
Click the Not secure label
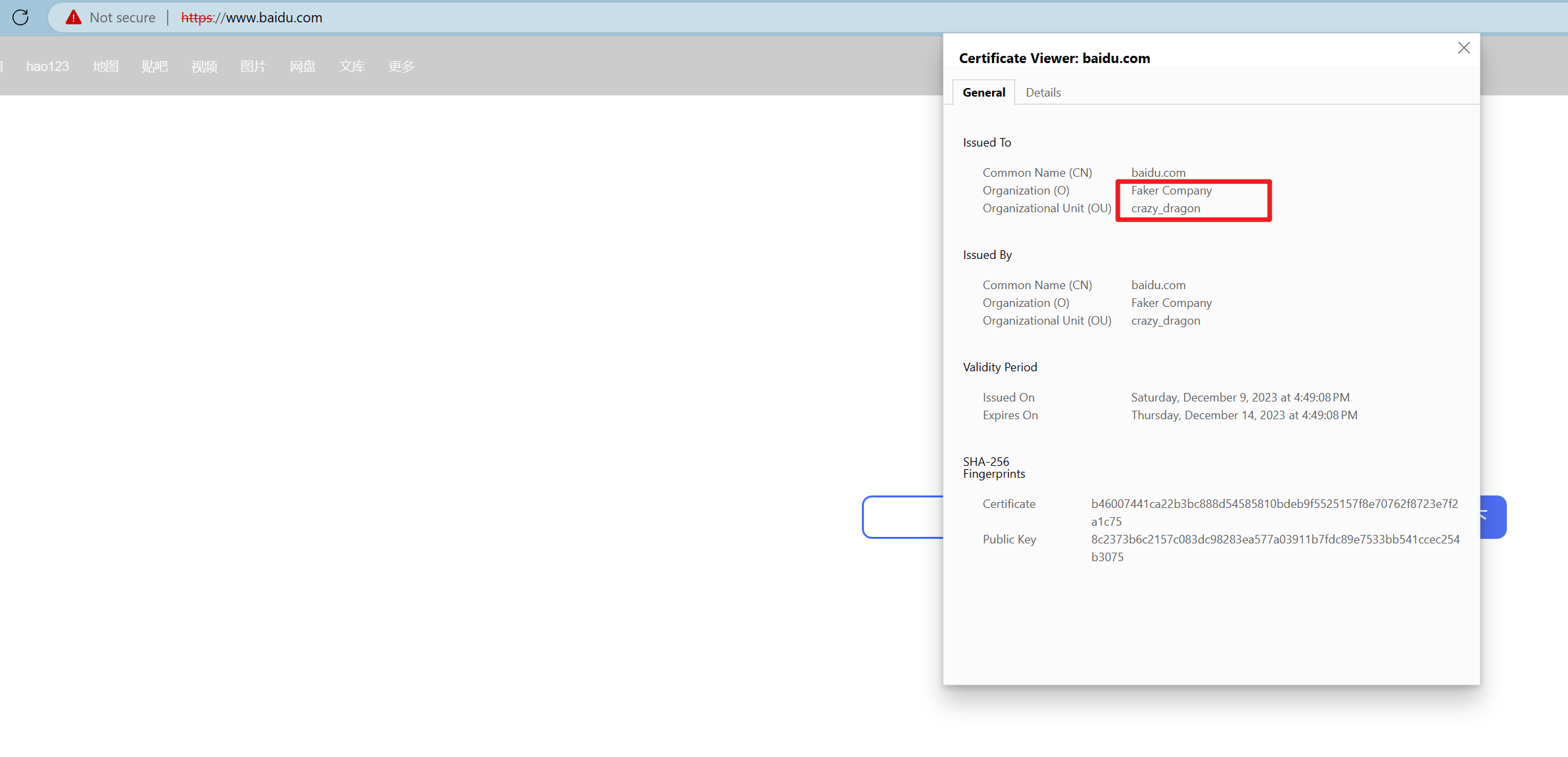[x=122, y=18]
